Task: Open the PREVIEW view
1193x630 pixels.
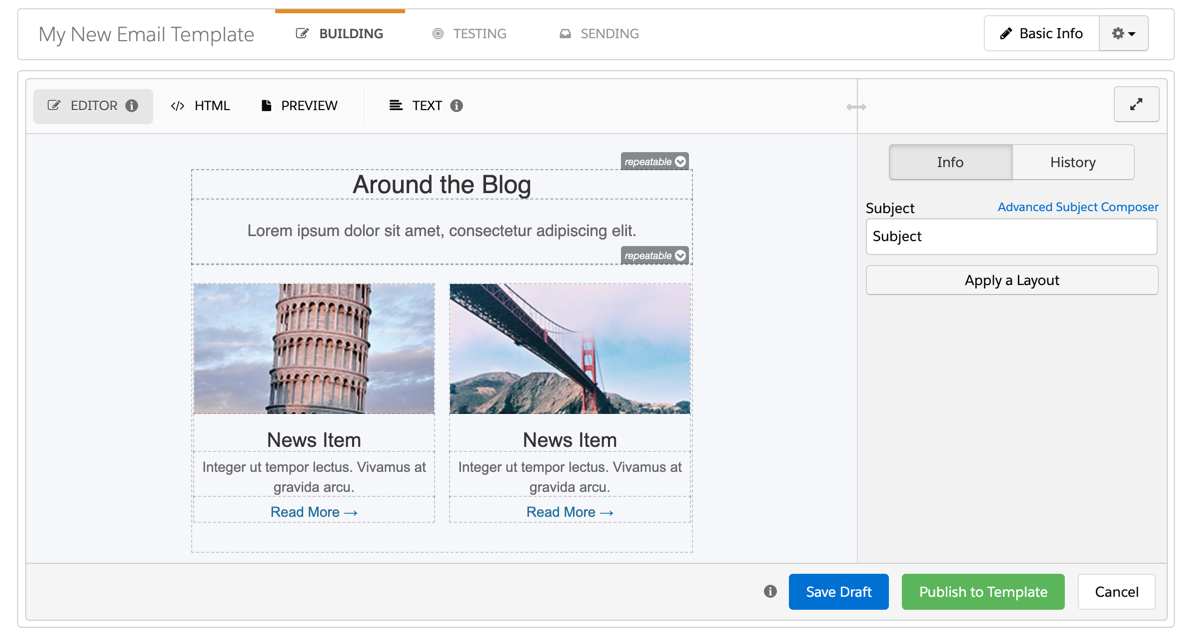Action: click(x=299, y=106)
